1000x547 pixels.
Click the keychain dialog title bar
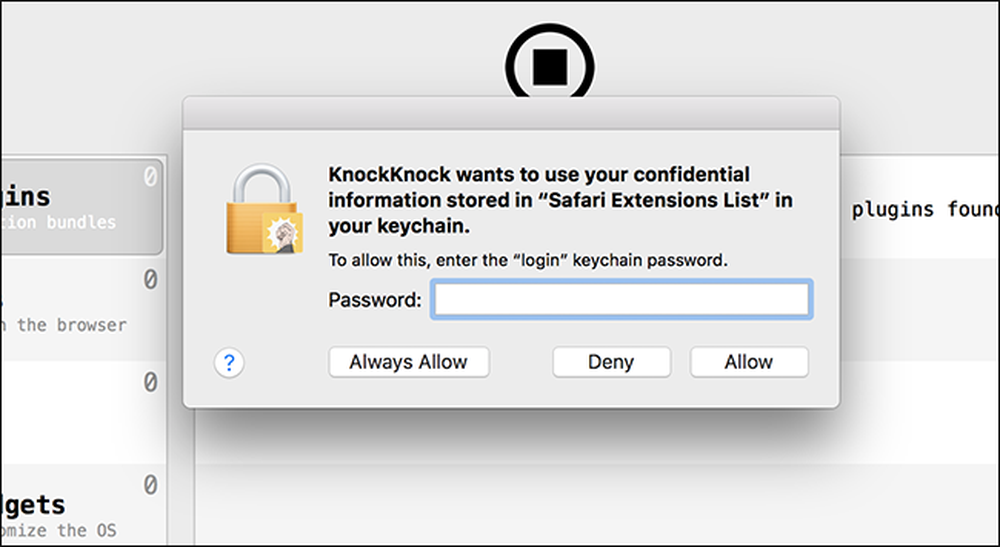[511, 113]
